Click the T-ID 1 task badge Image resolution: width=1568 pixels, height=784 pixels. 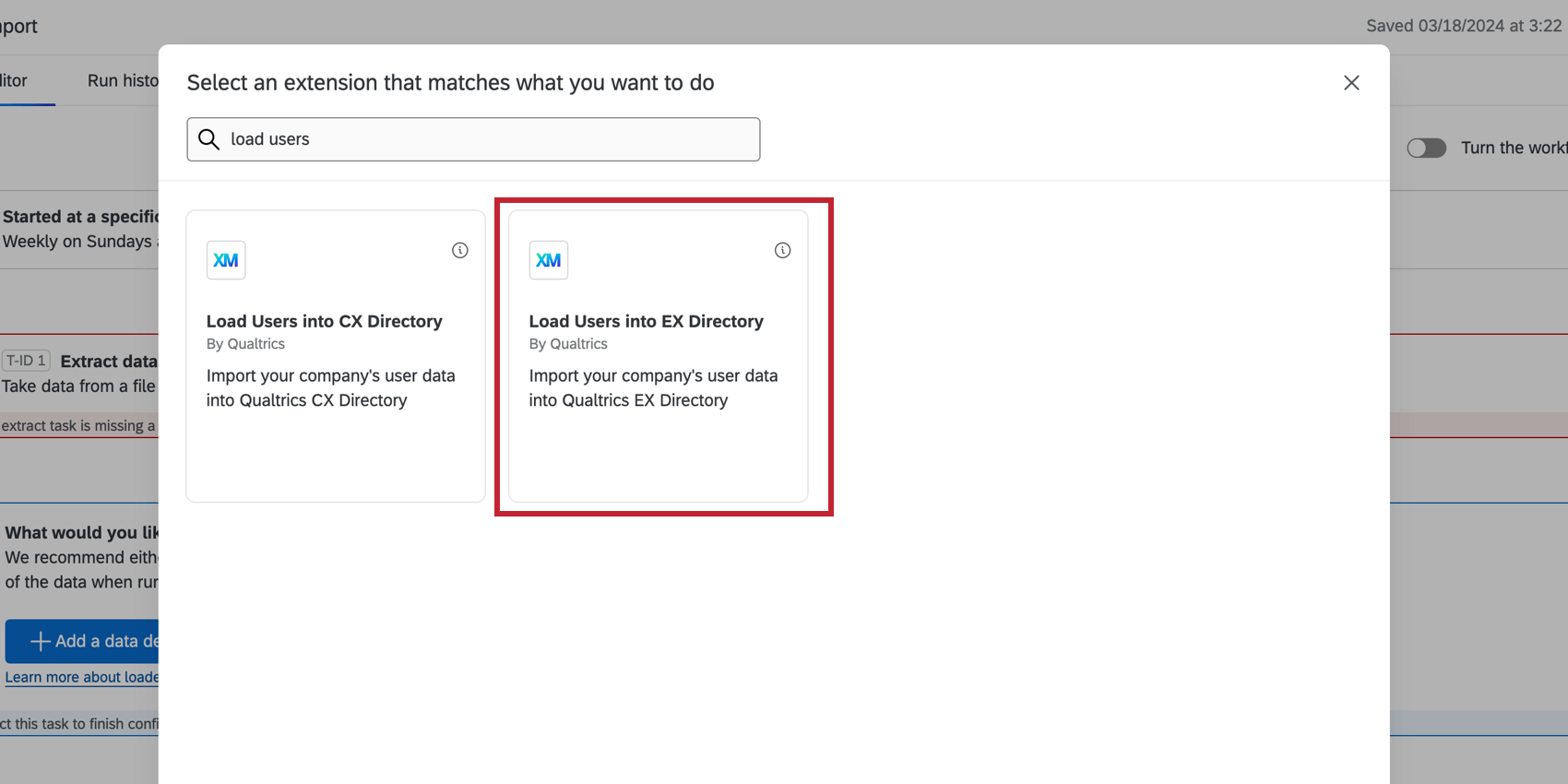coord(26,361)
